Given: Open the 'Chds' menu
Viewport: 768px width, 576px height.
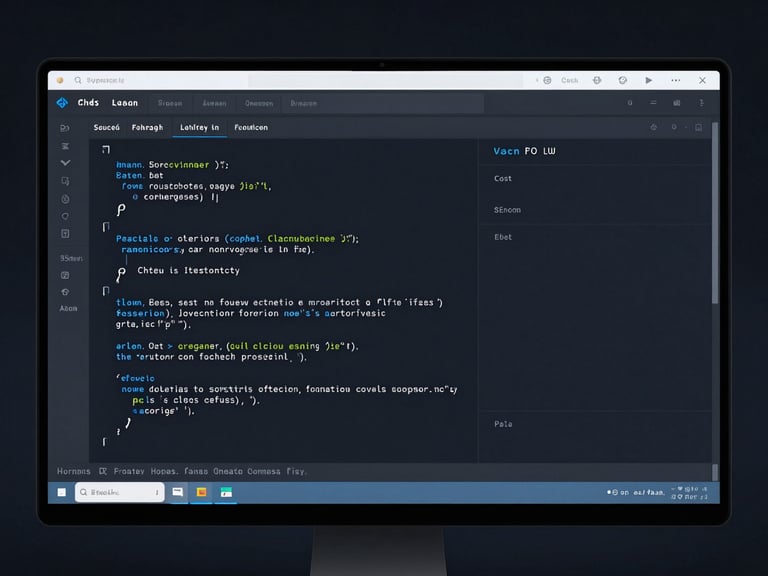Looking at the screenshot, I should click(88, 102).
